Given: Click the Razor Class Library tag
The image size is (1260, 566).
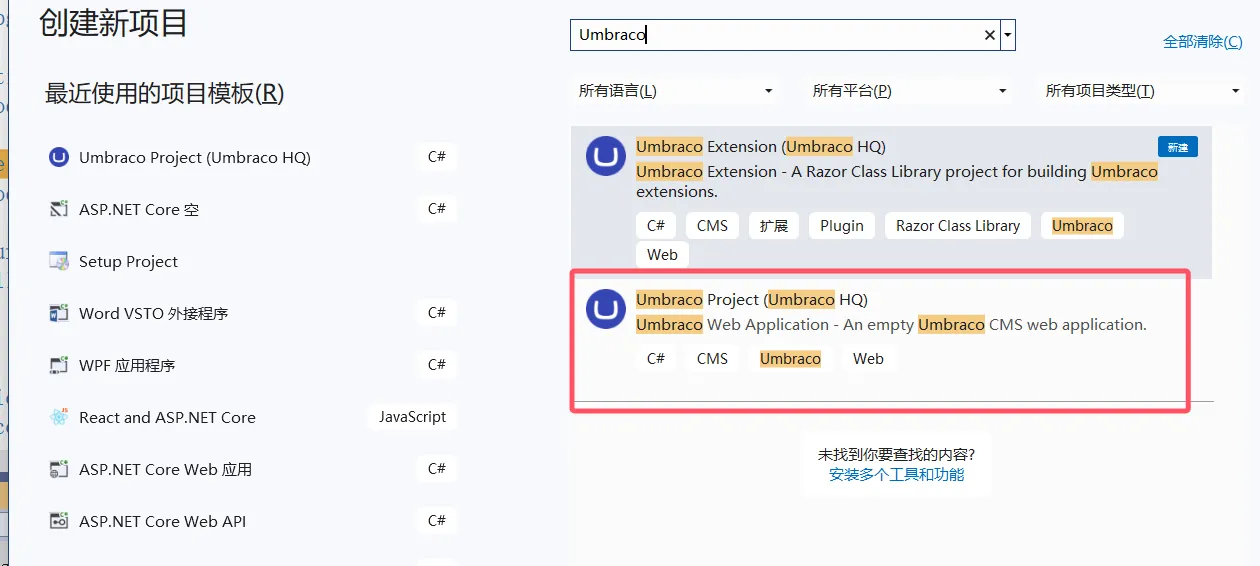Looking at the screenshot, I should tap(958, 226).
